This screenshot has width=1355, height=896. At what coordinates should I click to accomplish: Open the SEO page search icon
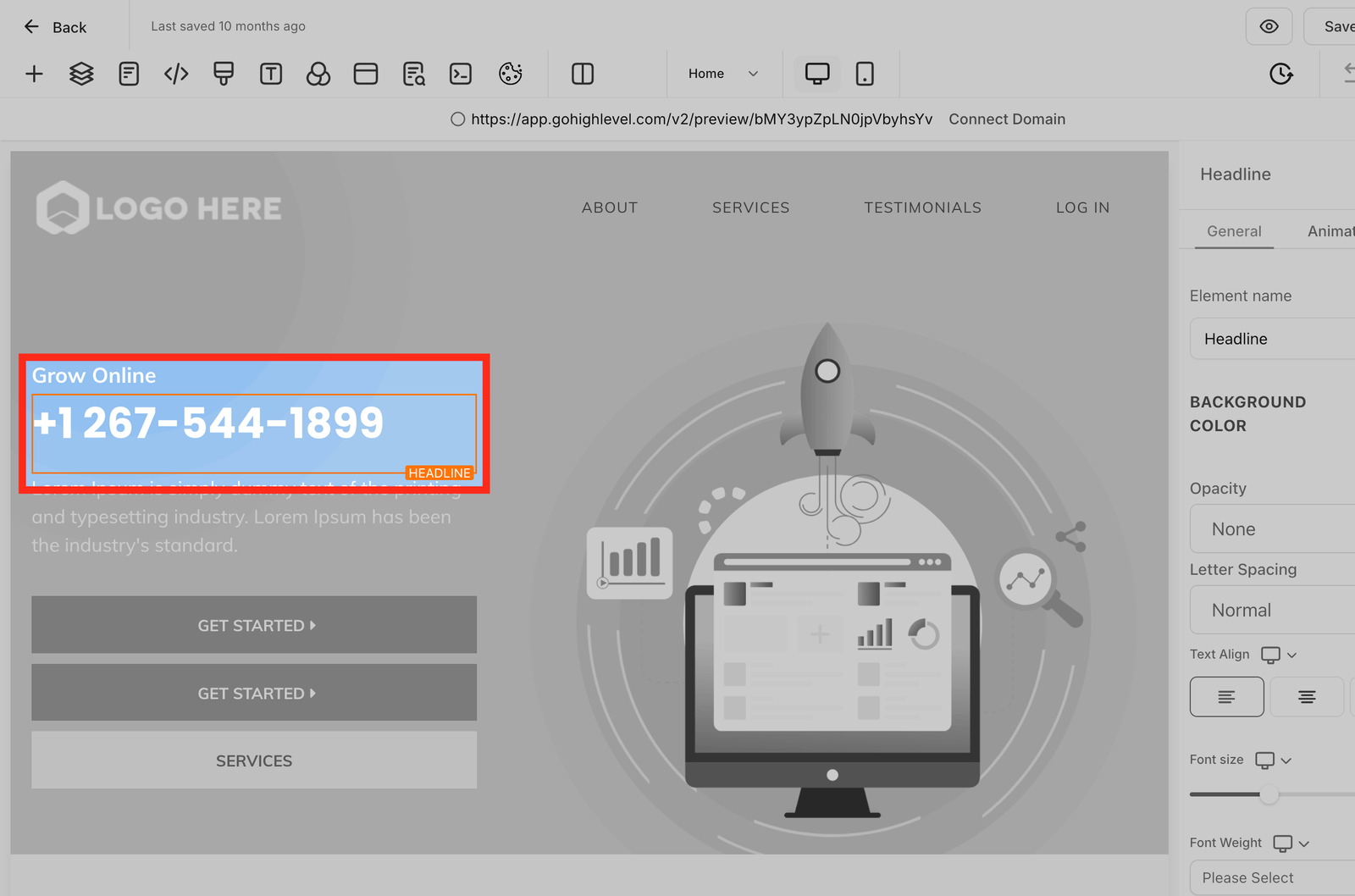tap(413, 75)
